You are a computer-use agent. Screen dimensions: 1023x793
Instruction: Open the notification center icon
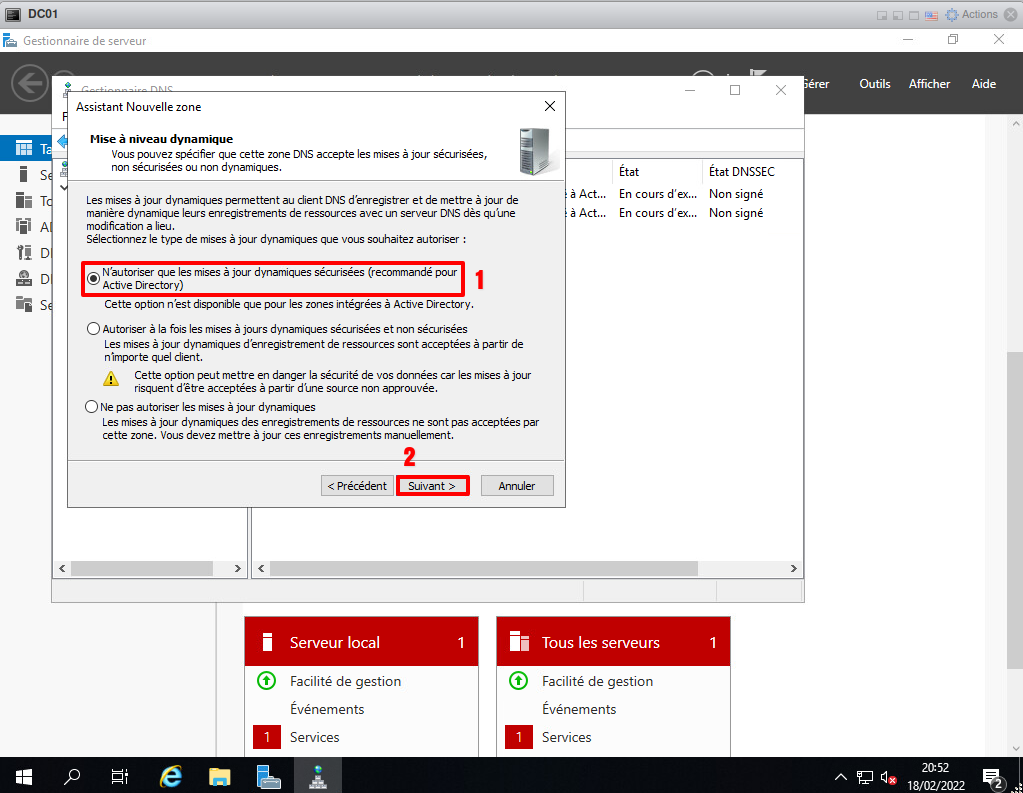point(993,777)
